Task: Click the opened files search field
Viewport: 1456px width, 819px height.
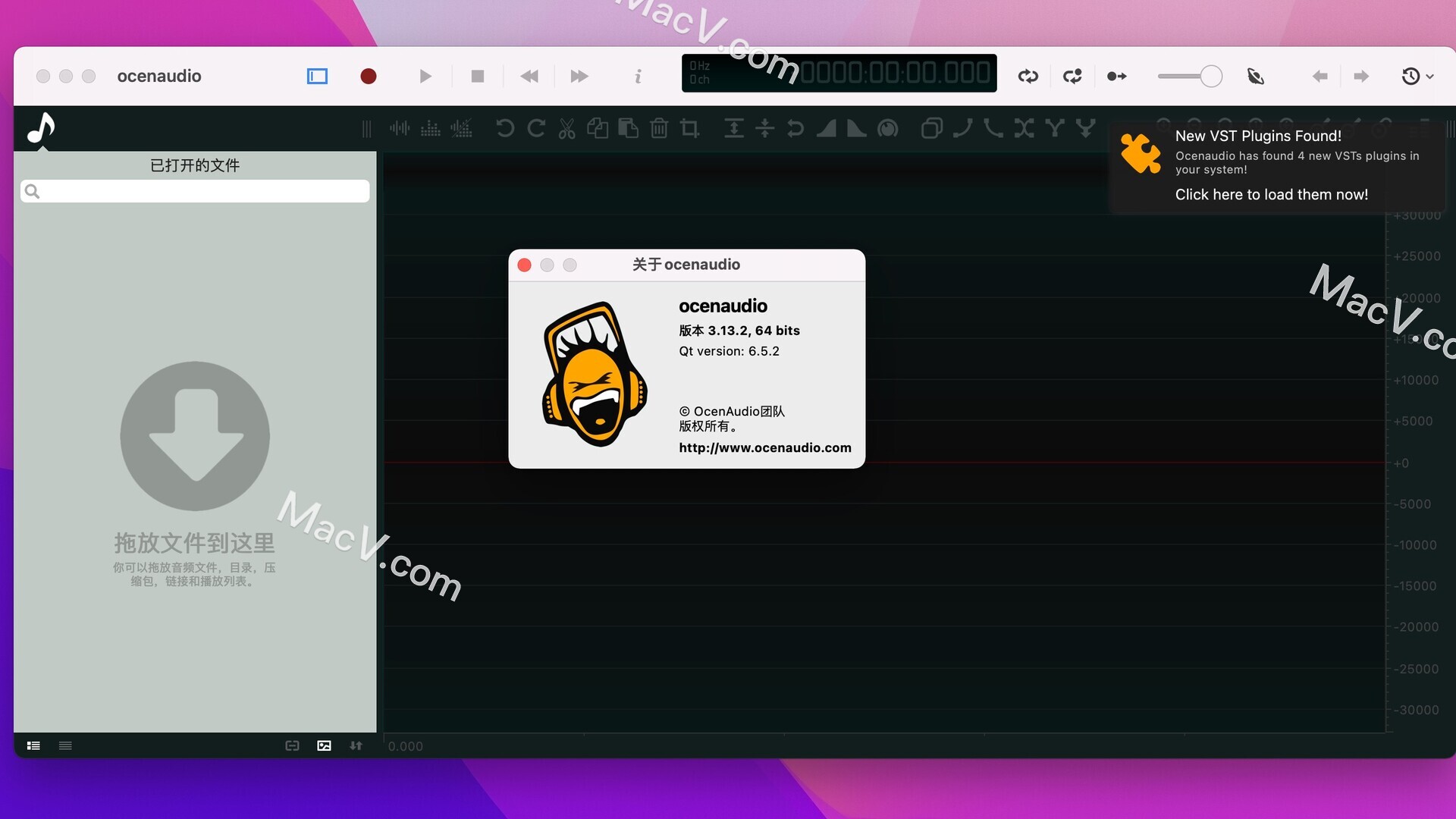Action: coord(195,191)
